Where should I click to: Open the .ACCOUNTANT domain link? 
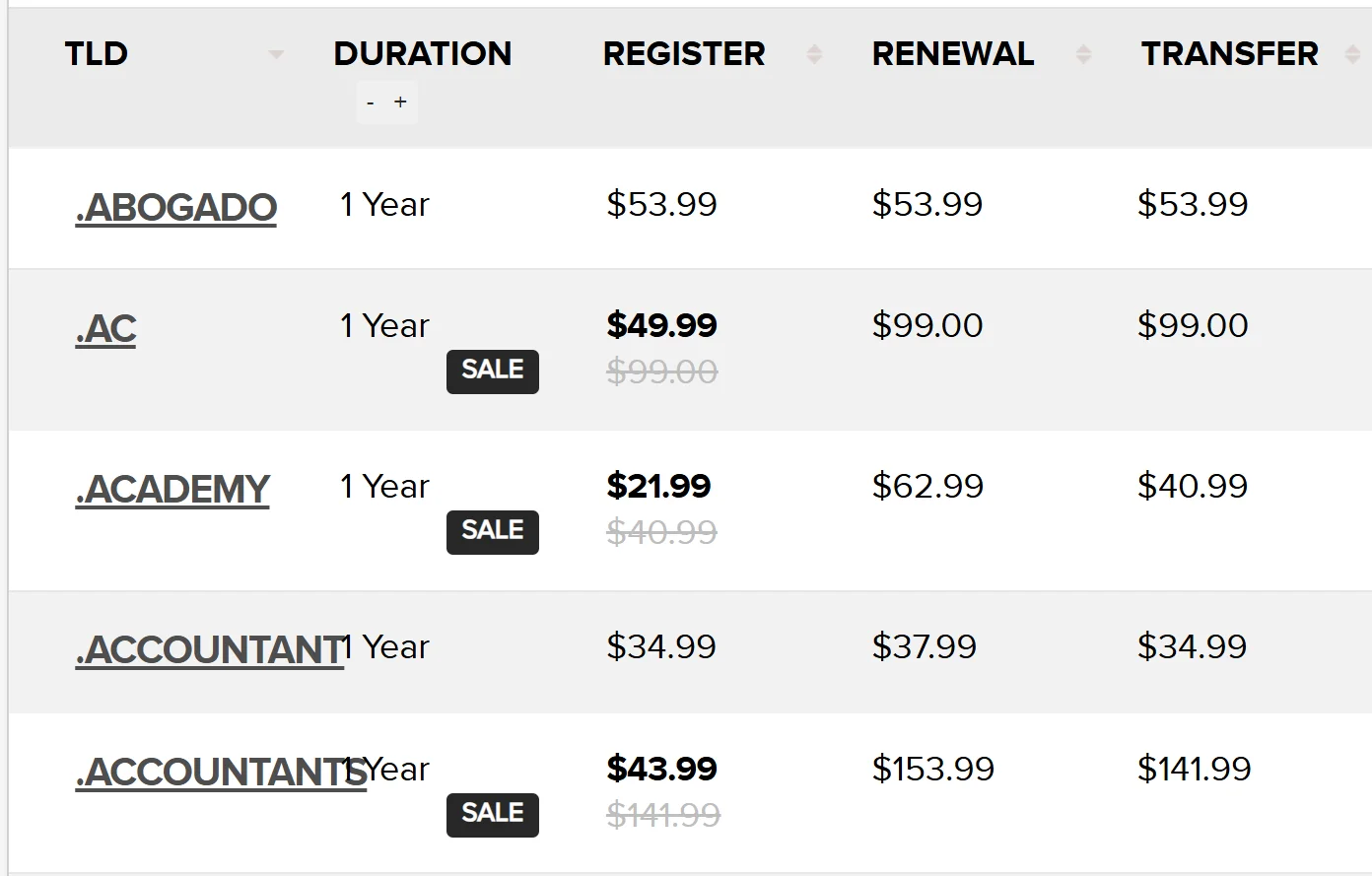tap(209, 649)
